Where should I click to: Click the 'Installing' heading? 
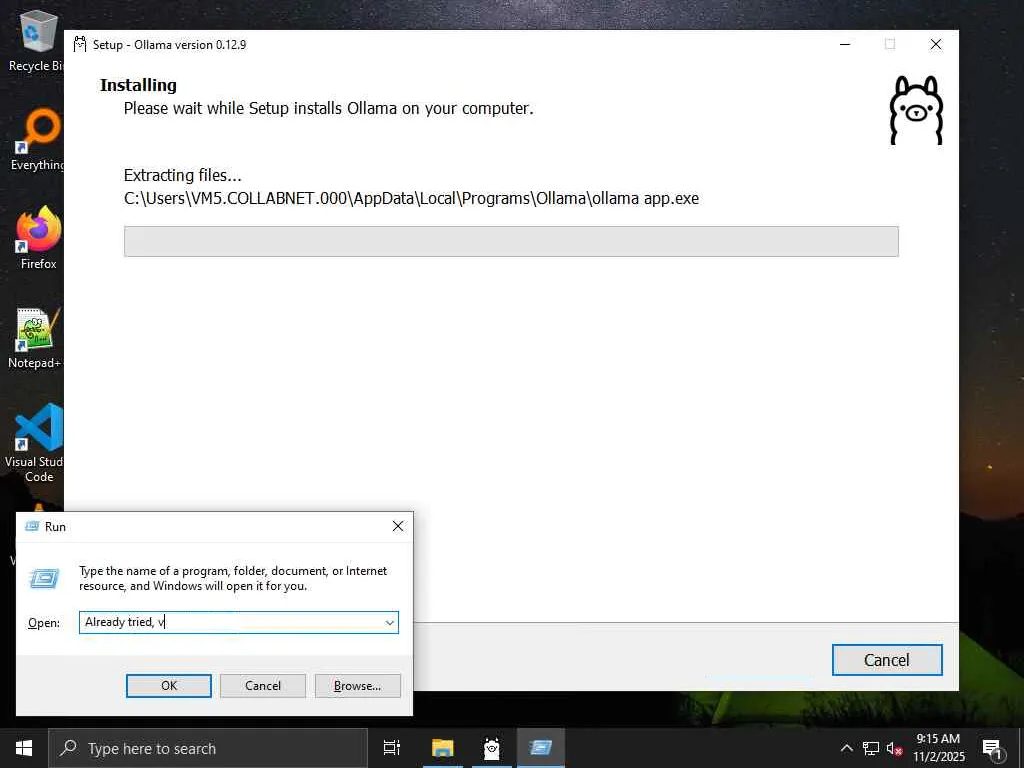138,85
